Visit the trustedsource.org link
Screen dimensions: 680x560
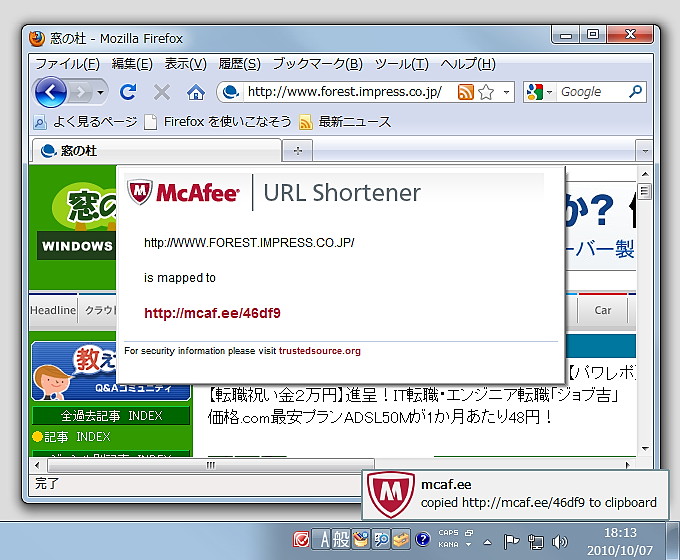click(320, 351)
